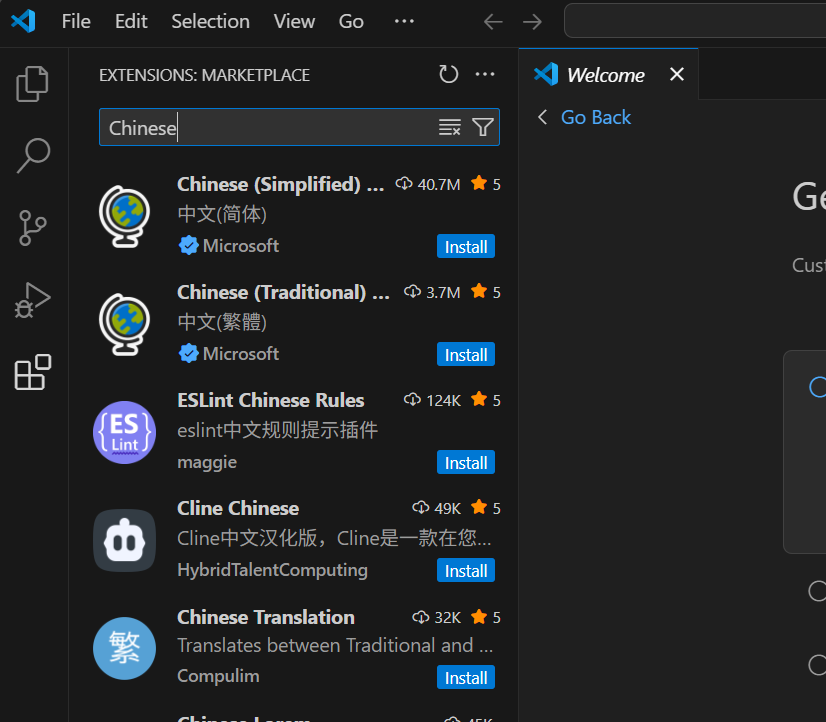Click the 40.7M download count

point(438,184)
